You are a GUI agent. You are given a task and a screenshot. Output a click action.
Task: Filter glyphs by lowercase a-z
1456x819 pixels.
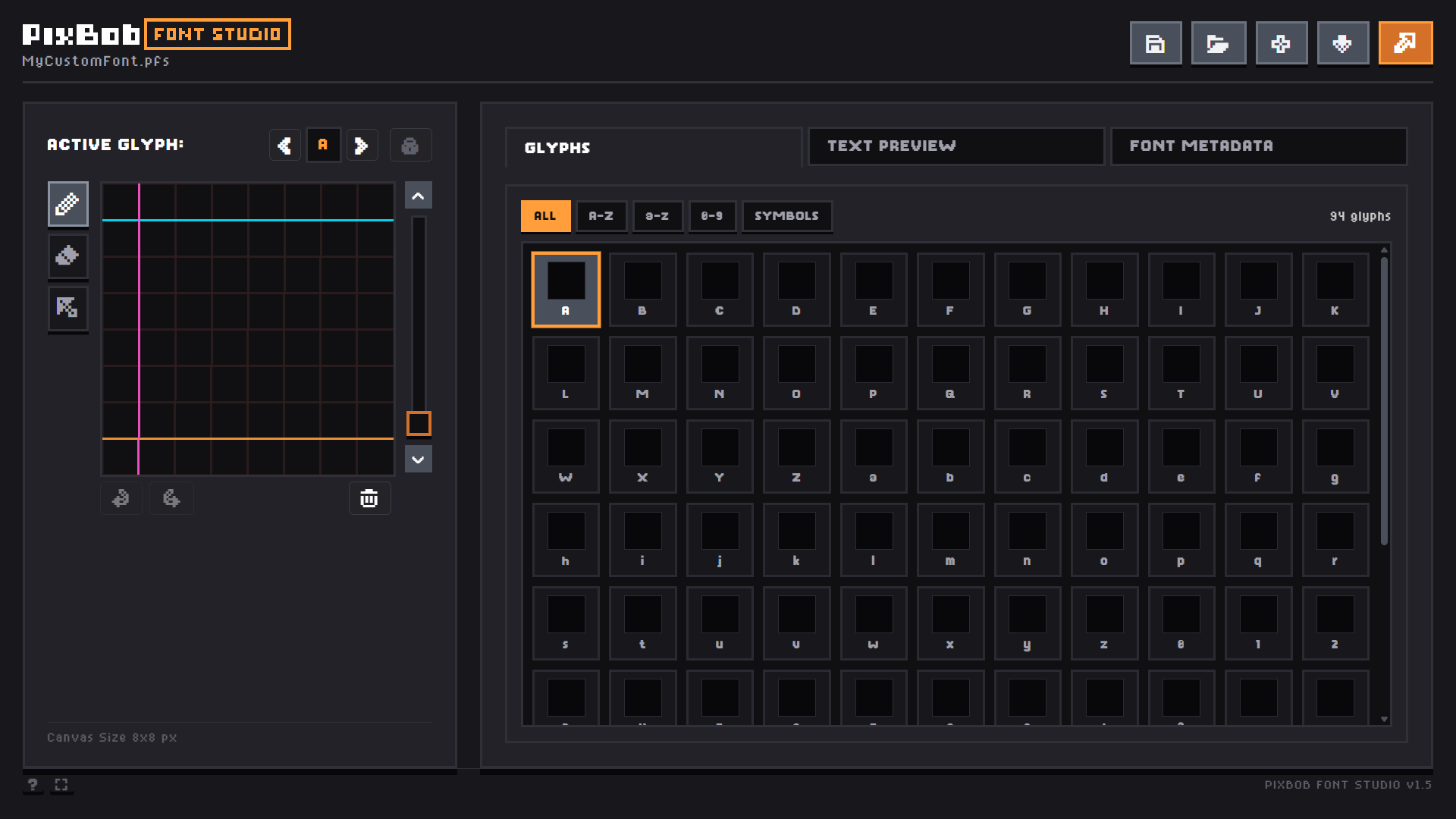[x=657, y=216]
